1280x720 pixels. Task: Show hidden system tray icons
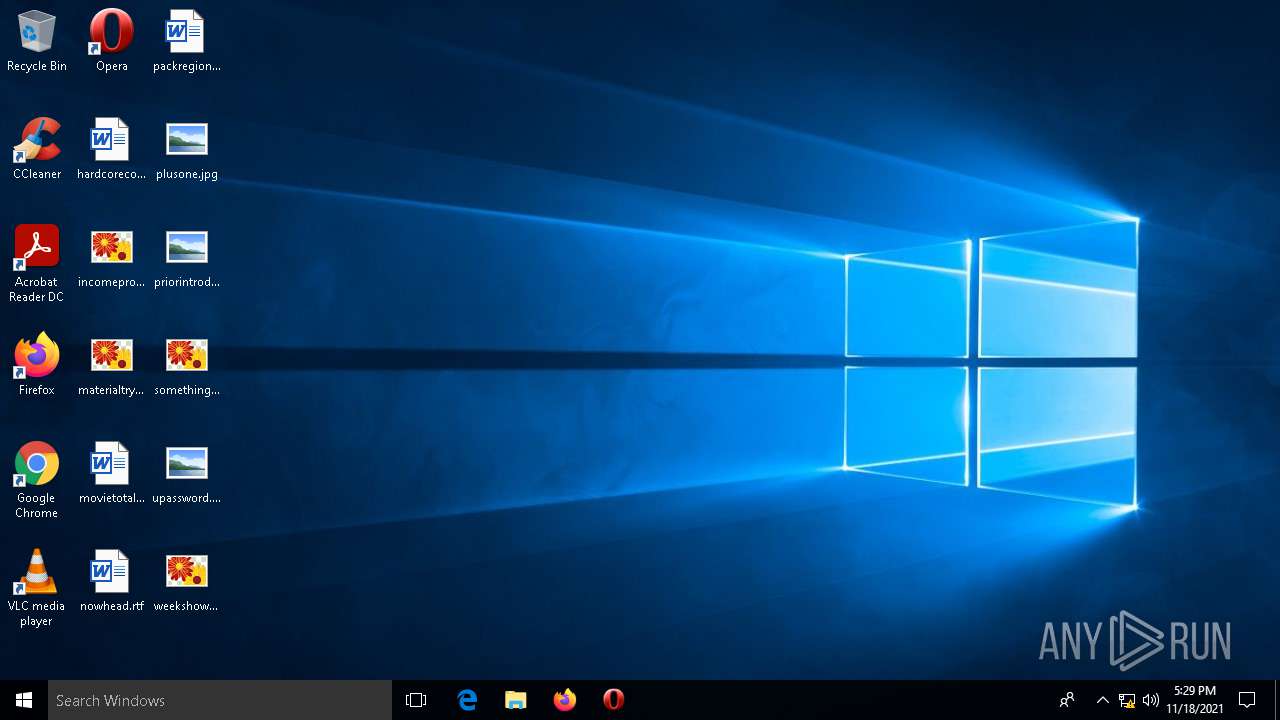pos(1103,700)
